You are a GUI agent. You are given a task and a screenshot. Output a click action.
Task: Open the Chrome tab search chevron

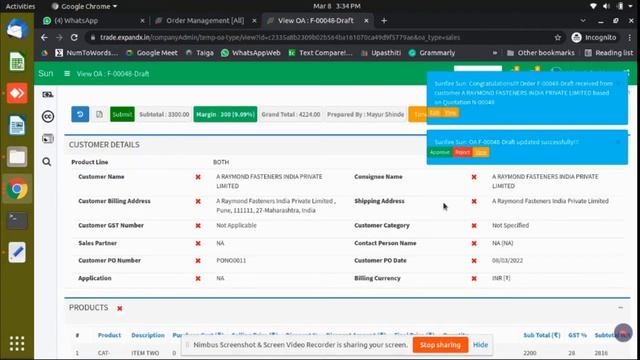[x=583, y=20]
